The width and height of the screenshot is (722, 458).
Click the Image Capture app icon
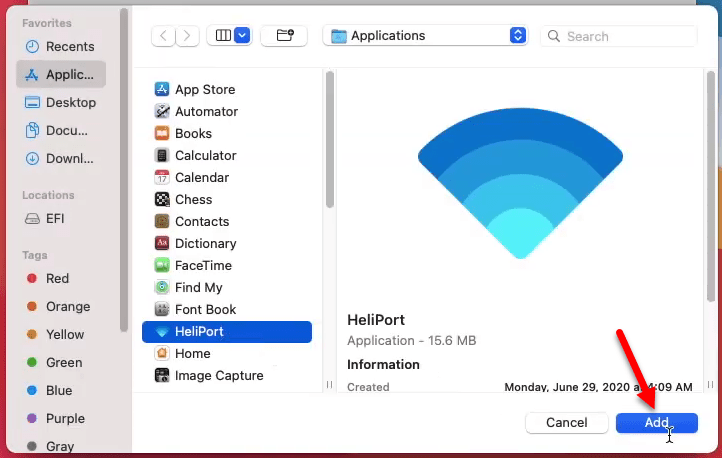(162, 375)
